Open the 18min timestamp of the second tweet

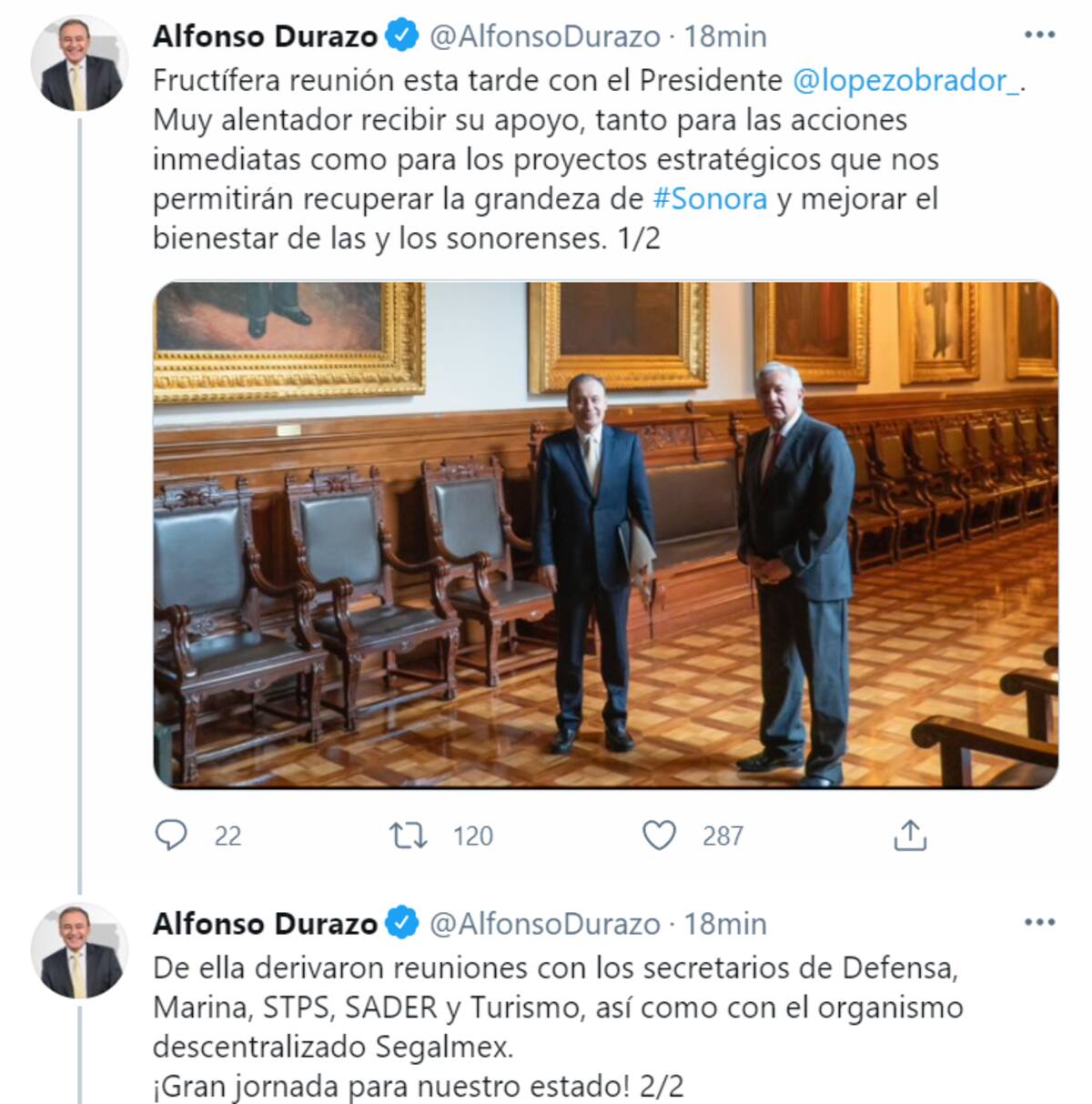pos(725,923)
